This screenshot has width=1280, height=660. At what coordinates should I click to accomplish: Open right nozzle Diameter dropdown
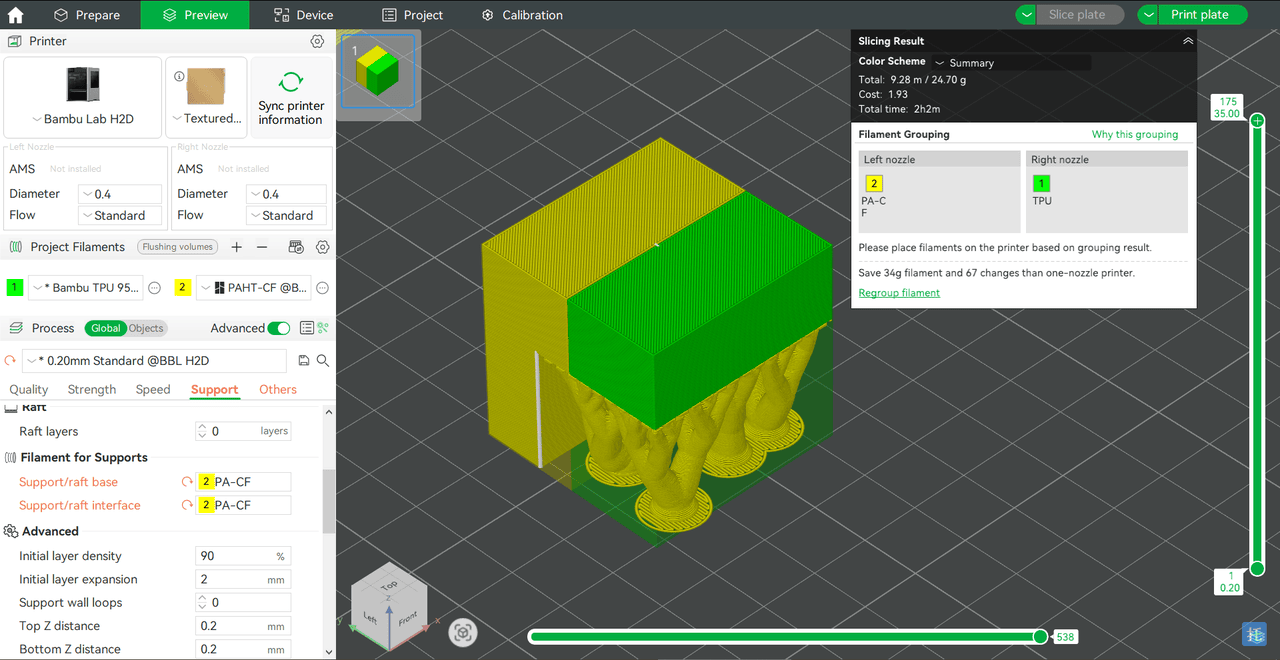287,194
